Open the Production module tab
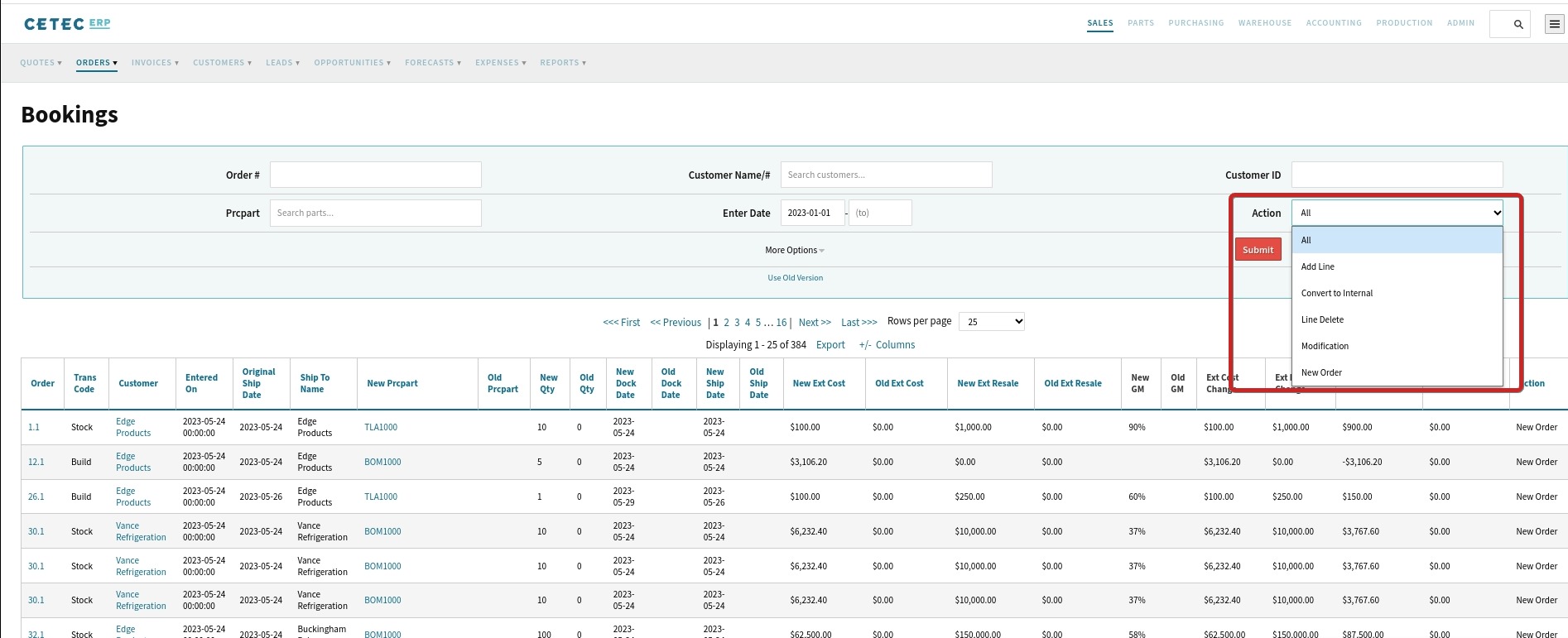This screenshot has width=1568, height=638. [x=1404, y=23]
